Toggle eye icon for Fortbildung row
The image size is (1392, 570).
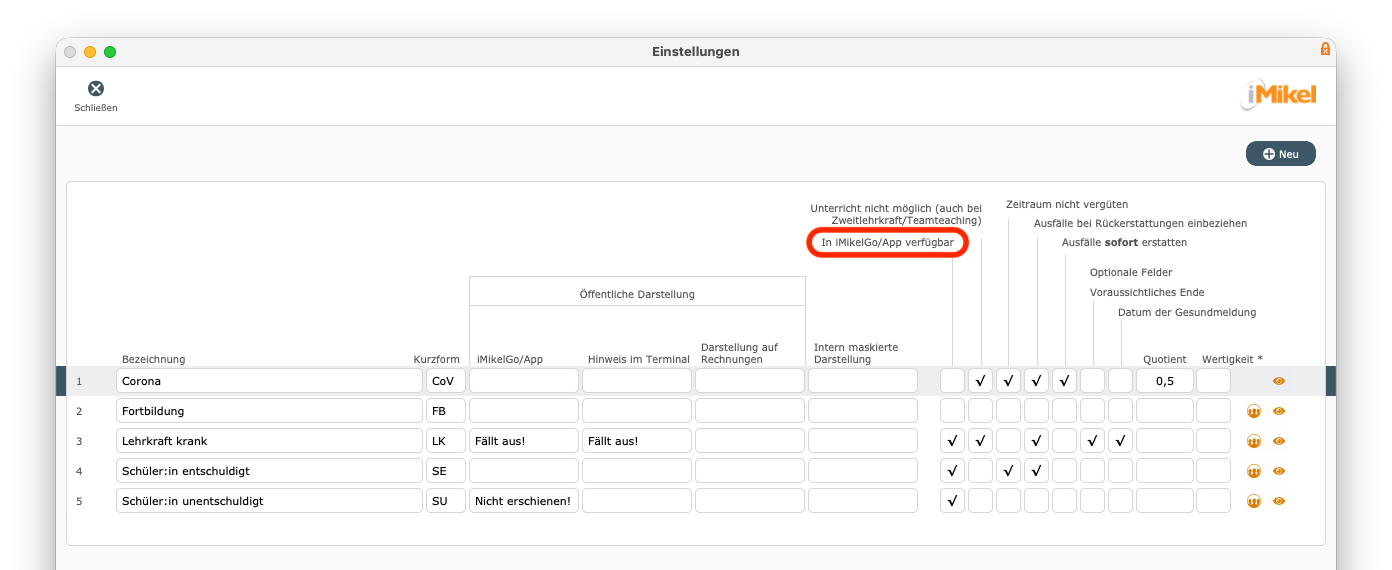pos(1279,411)
